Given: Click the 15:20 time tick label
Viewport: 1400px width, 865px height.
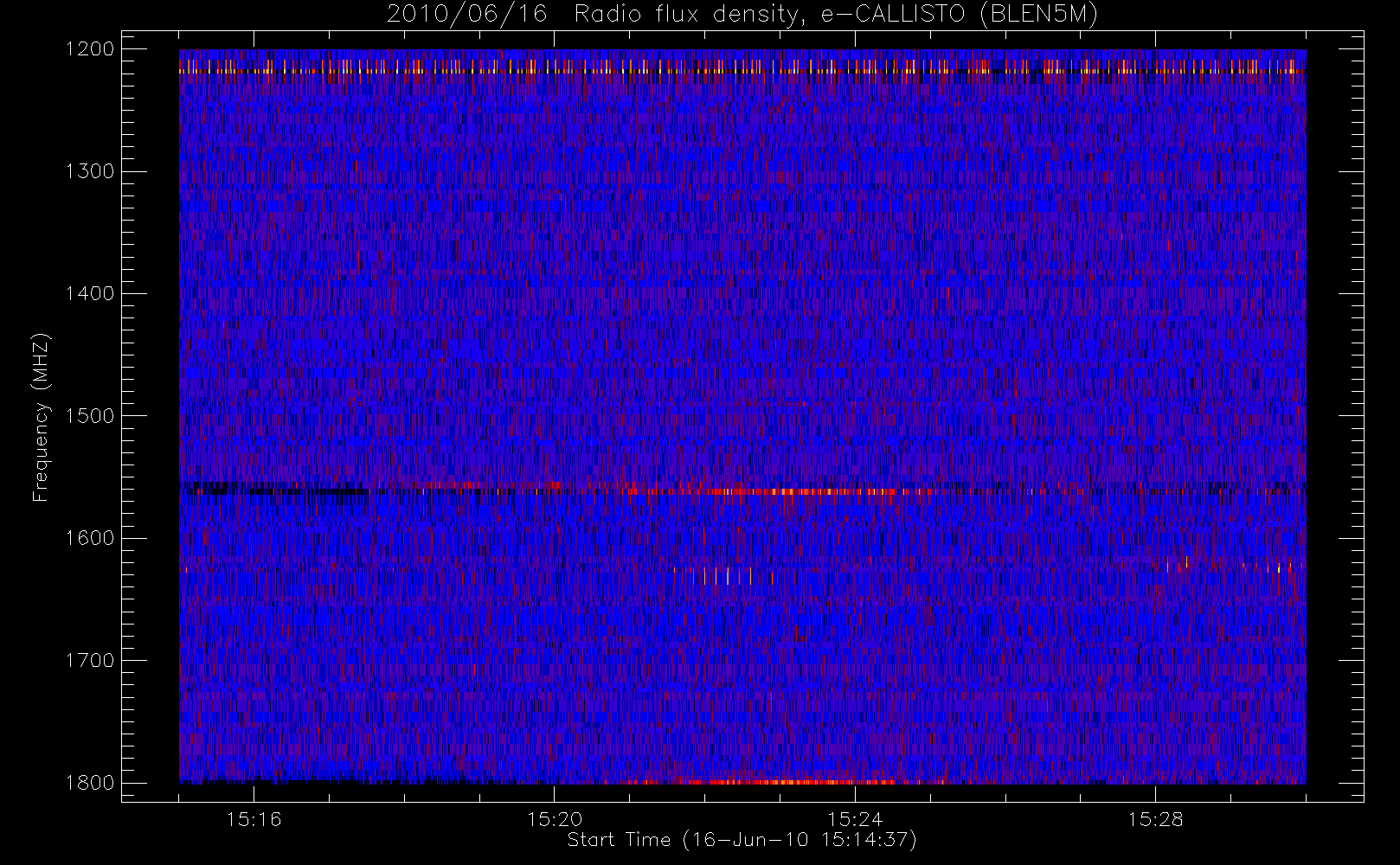Looking at the screenshot, I should [554, 819].
